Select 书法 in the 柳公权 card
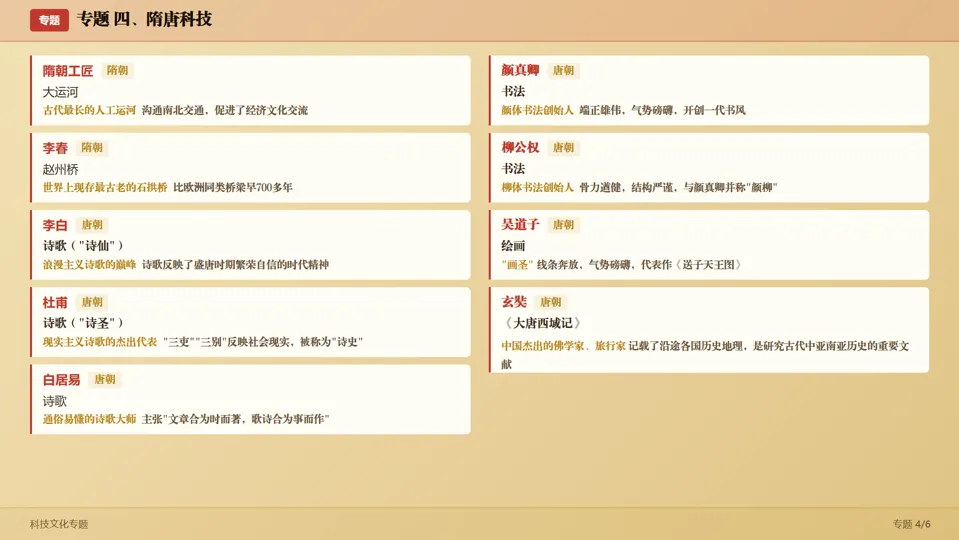Image resolution: width=959 pixels, height=540 pixels. coord(513,169)
